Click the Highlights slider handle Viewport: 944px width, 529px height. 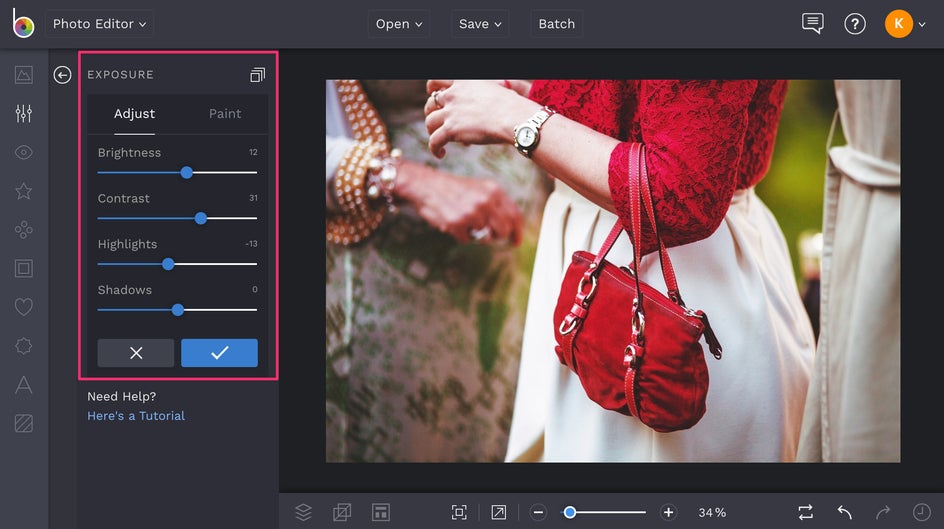(x=168, y=264)
